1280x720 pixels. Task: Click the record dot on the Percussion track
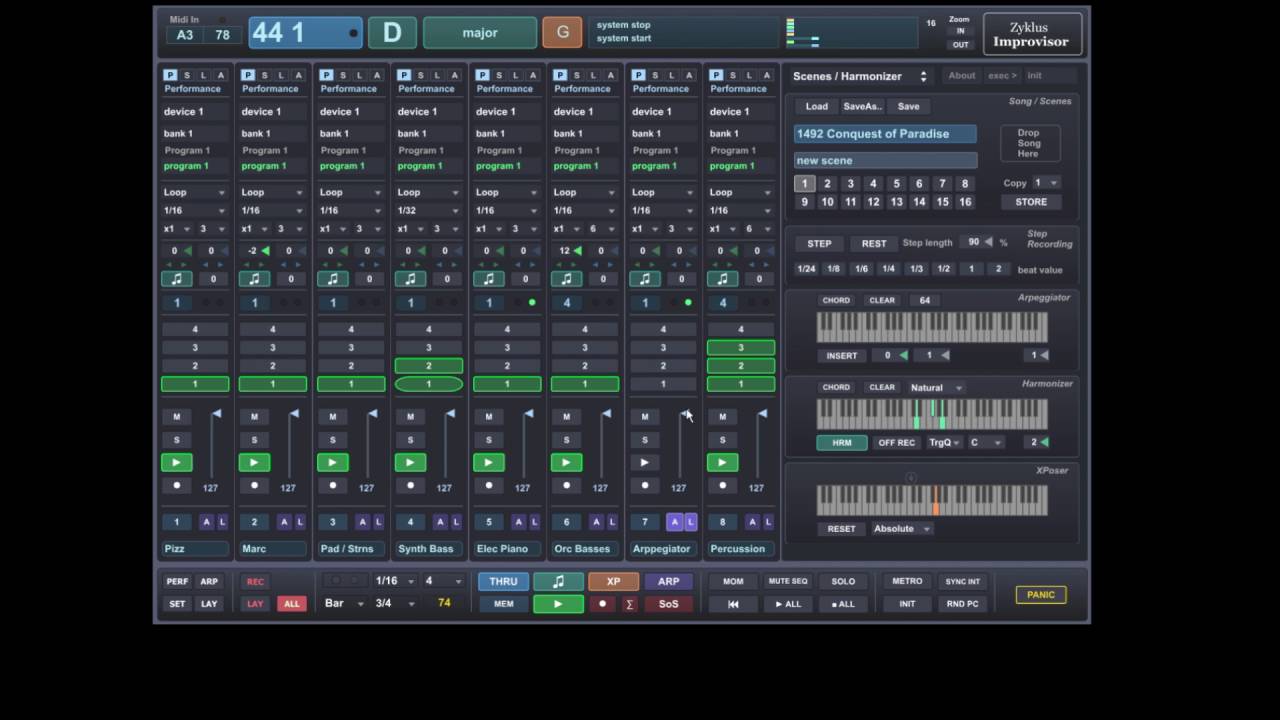tap(722, 486)
